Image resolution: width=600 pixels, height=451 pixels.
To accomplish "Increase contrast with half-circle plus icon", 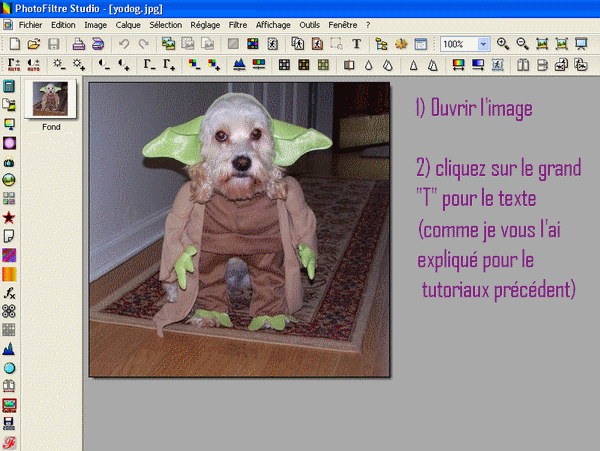I will coord(124,65).
